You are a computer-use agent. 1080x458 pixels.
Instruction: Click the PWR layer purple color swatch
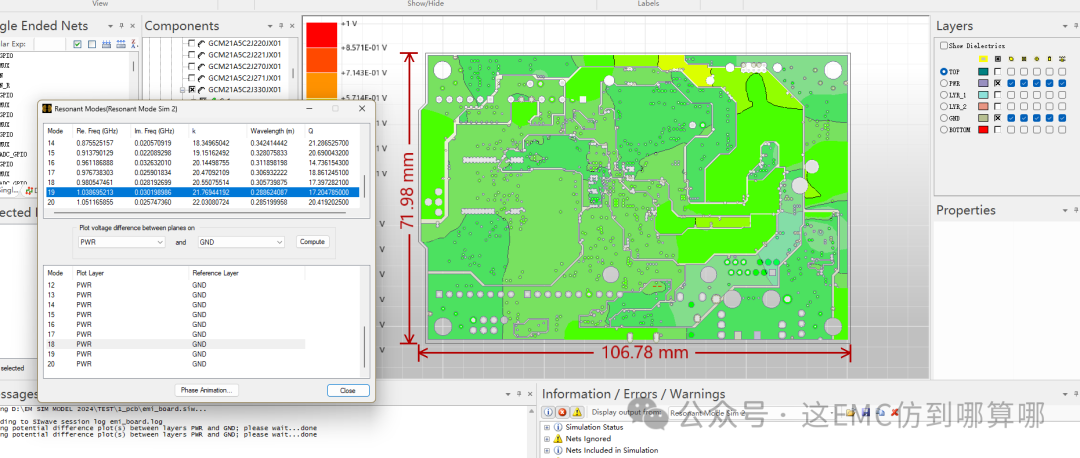click(x=983, y=83)
